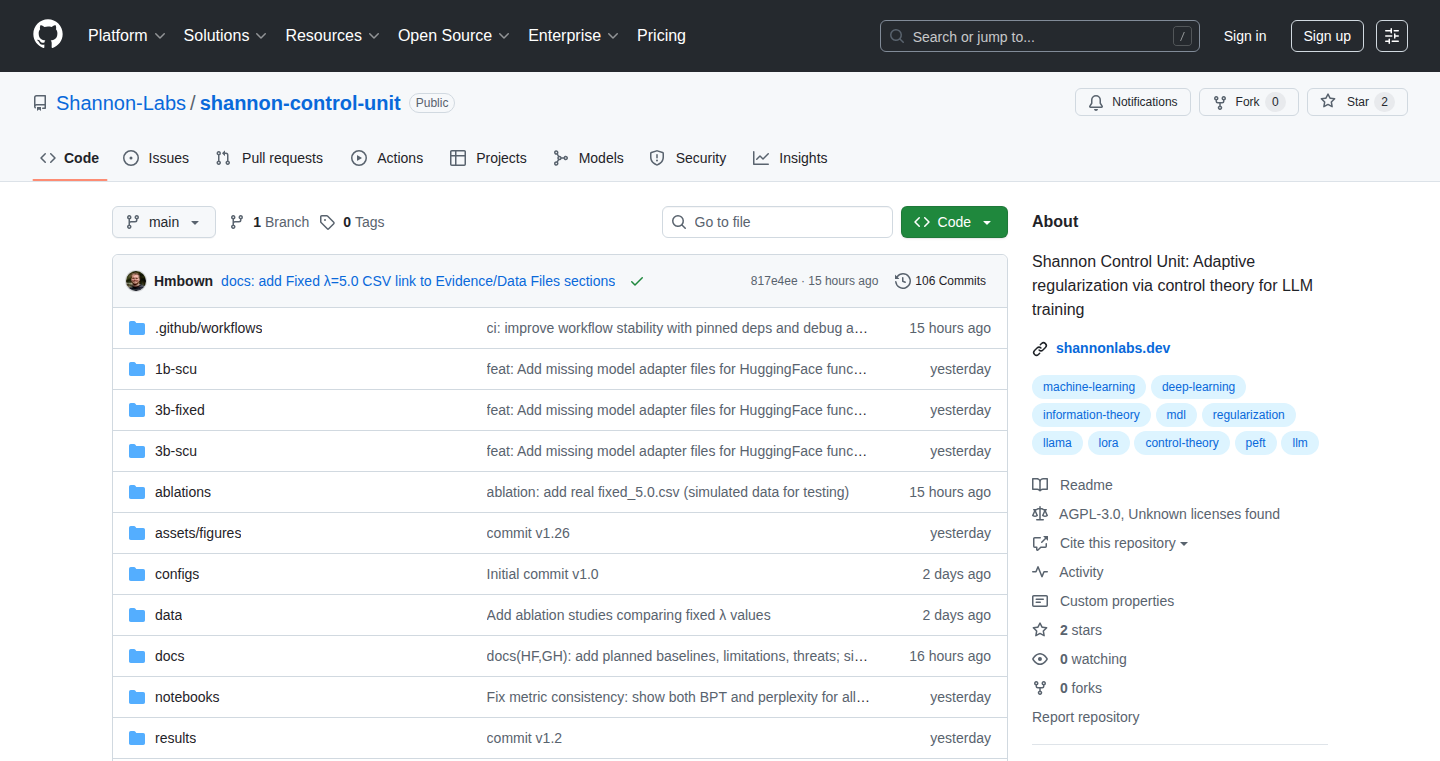Expand the Enterprise menu
The width and height of the screenshot is (1440, 761).
573,36
